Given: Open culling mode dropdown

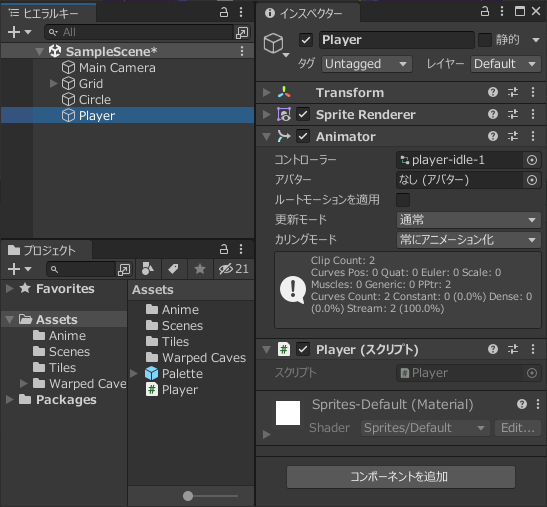Looking at the screenshot, I should tap(469, 240).
